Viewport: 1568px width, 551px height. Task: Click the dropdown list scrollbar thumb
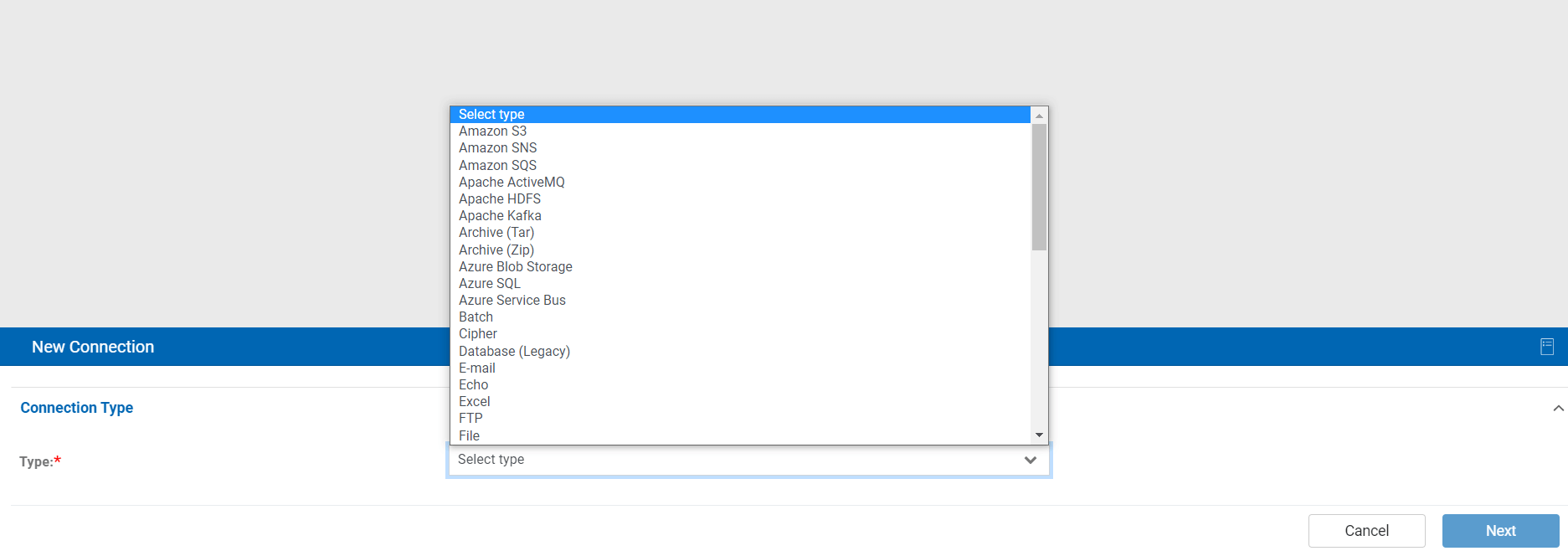pyautogui.click(x=1039, y=188)
